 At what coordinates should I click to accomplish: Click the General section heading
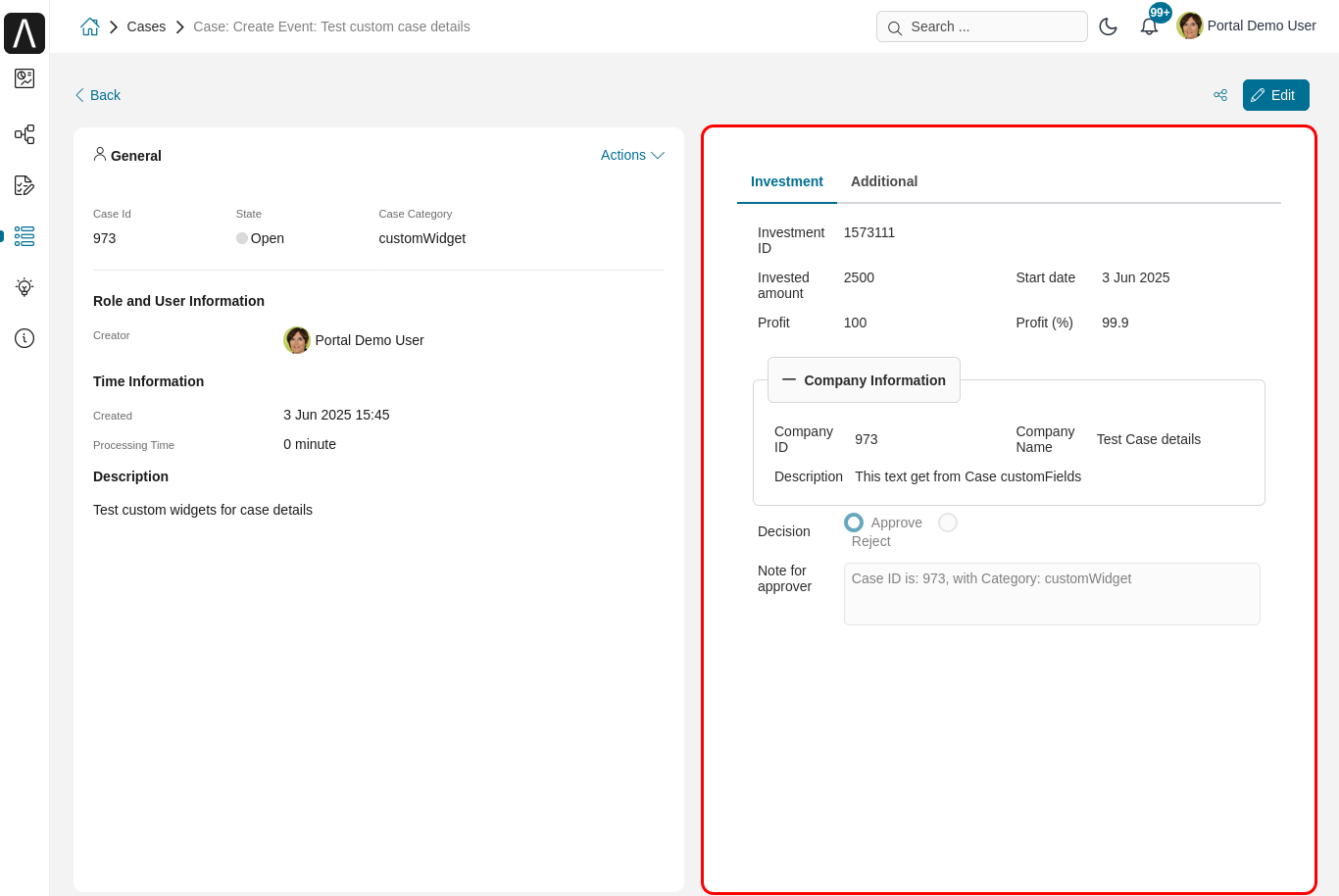point(135,156)
